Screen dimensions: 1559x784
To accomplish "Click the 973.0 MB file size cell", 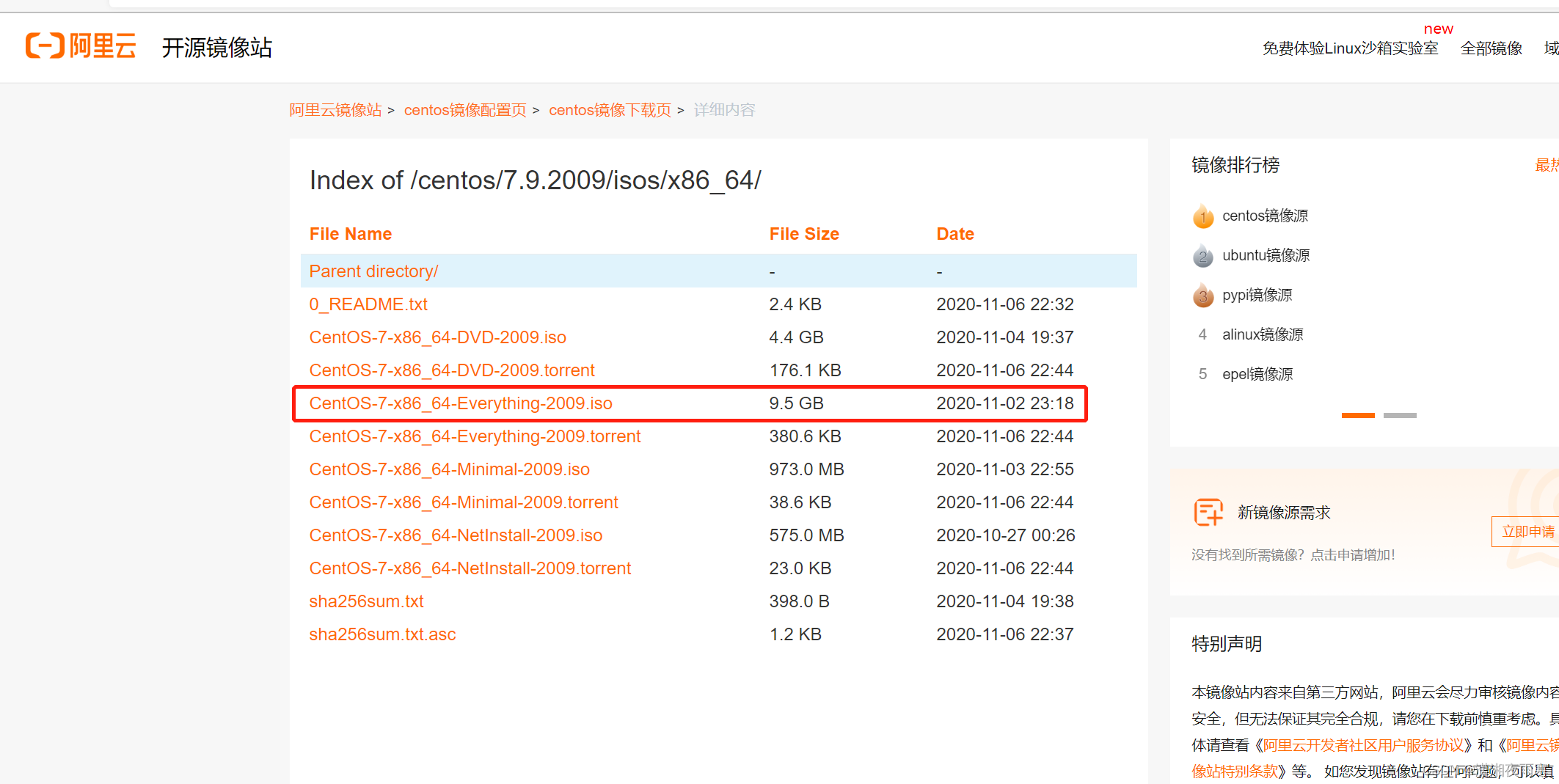I will click(806, 469).
